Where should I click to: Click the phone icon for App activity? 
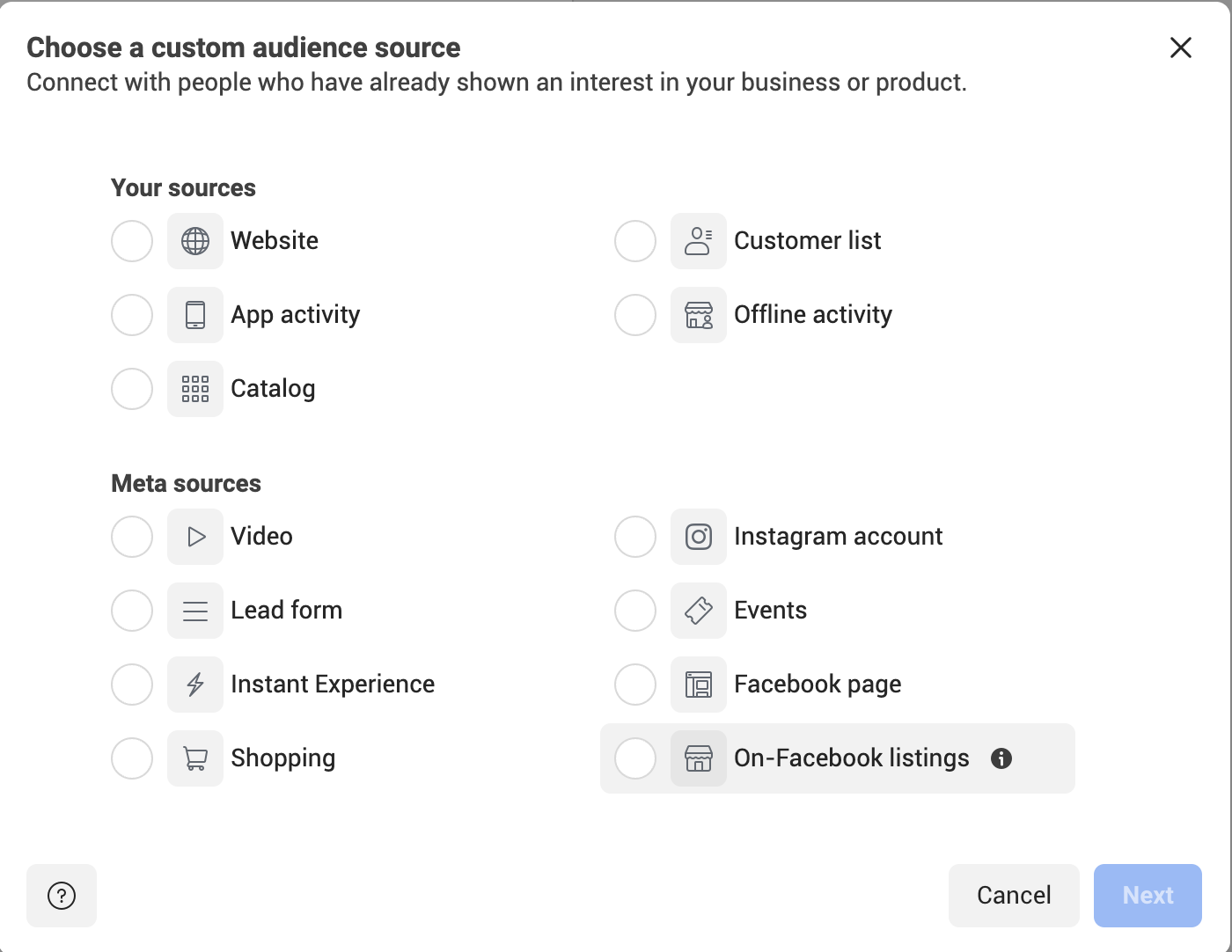(x=195, y=315)
